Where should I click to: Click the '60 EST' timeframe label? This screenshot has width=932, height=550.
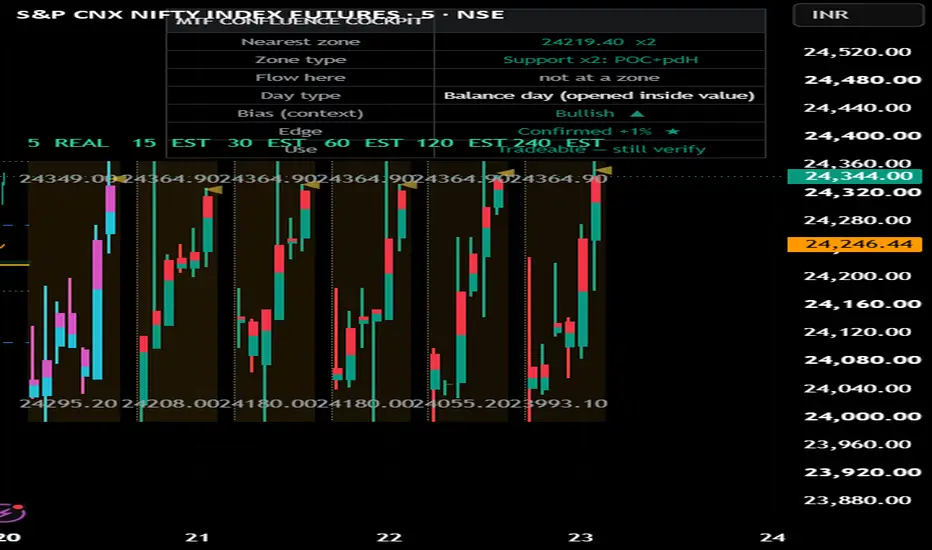point(362,143)
